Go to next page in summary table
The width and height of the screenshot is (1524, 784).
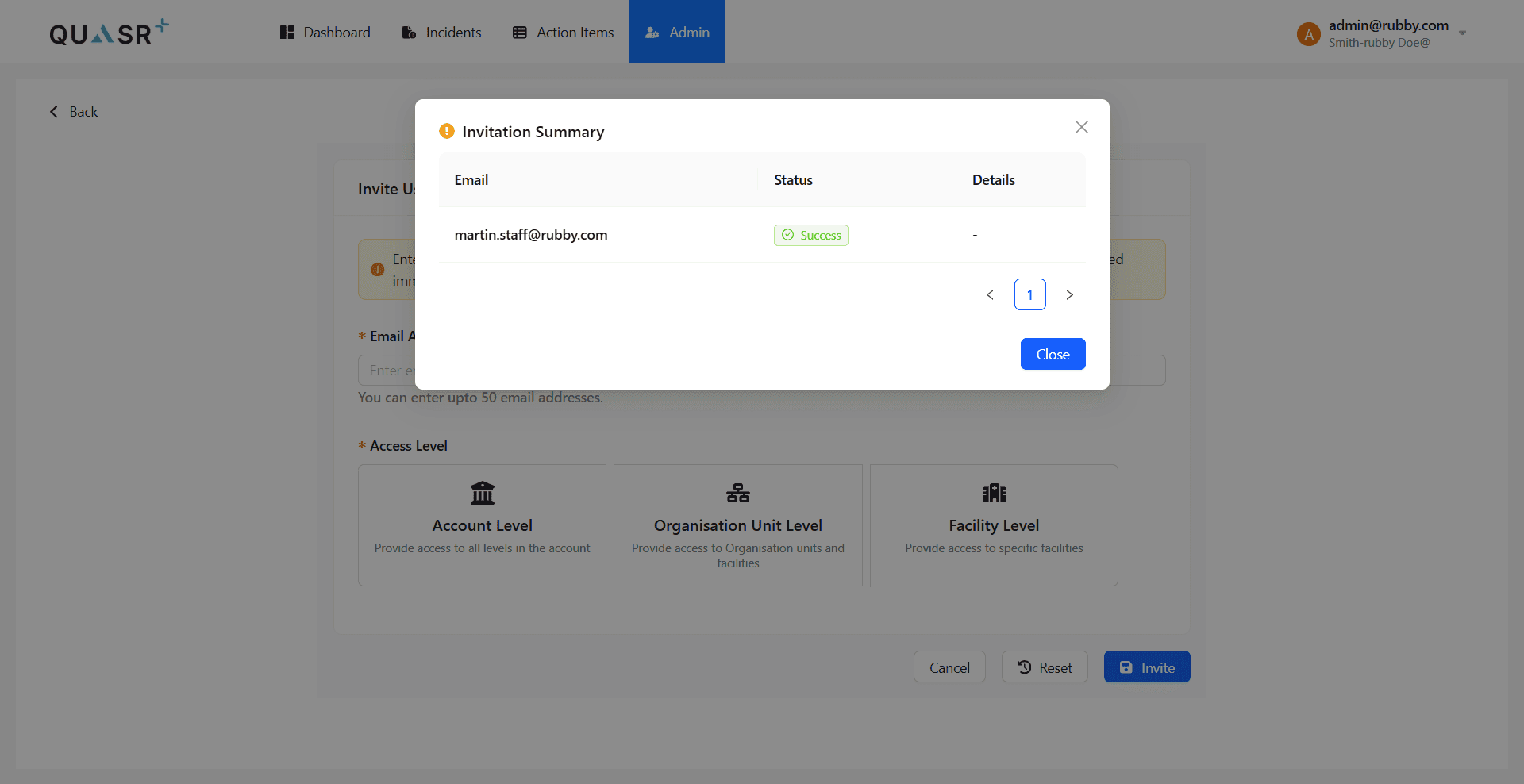click(x=1069, y=294)
